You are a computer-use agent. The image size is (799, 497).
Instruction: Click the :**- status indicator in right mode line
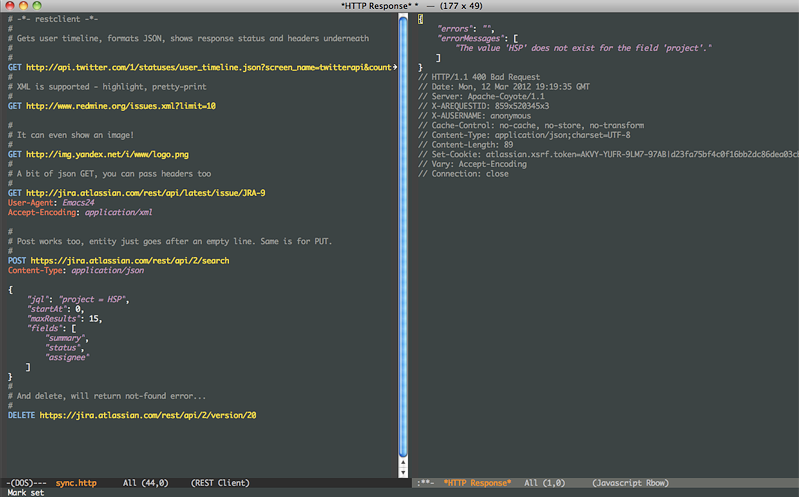pos(425,483)
